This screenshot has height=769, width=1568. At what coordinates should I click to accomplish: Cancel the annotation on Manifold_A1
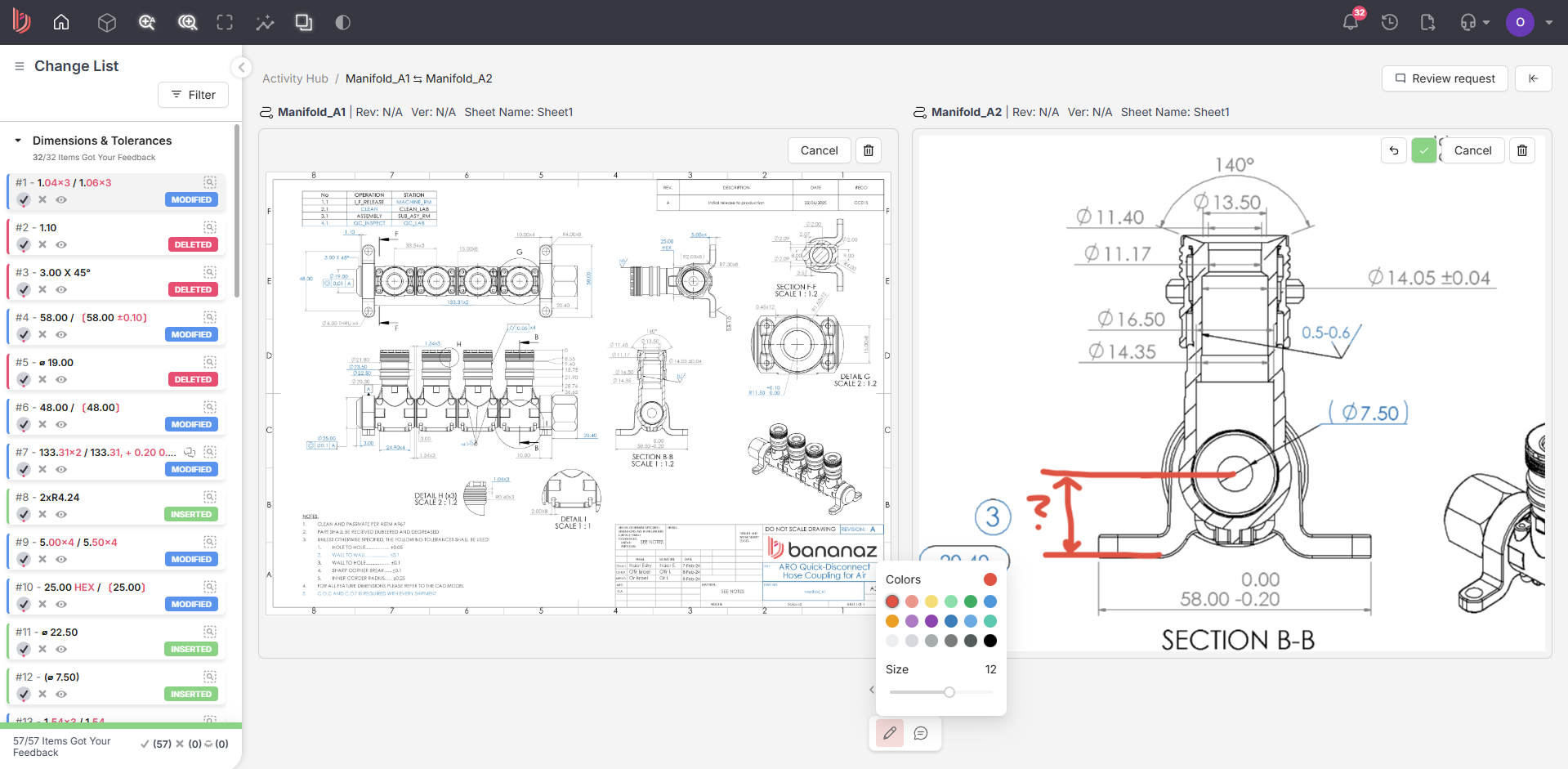(x=820, y=150)
